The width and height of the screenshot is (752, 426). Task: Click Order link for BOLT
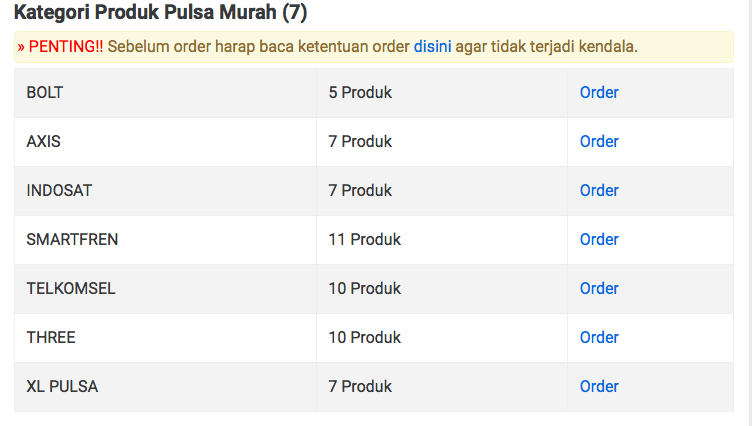599,92
